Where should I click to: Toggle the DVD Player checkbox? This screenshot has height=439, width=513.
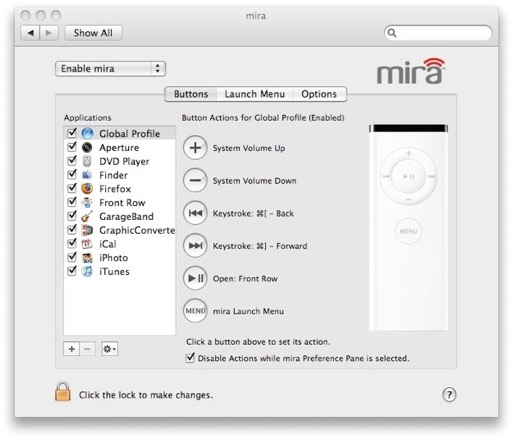(x=72, y=160)
